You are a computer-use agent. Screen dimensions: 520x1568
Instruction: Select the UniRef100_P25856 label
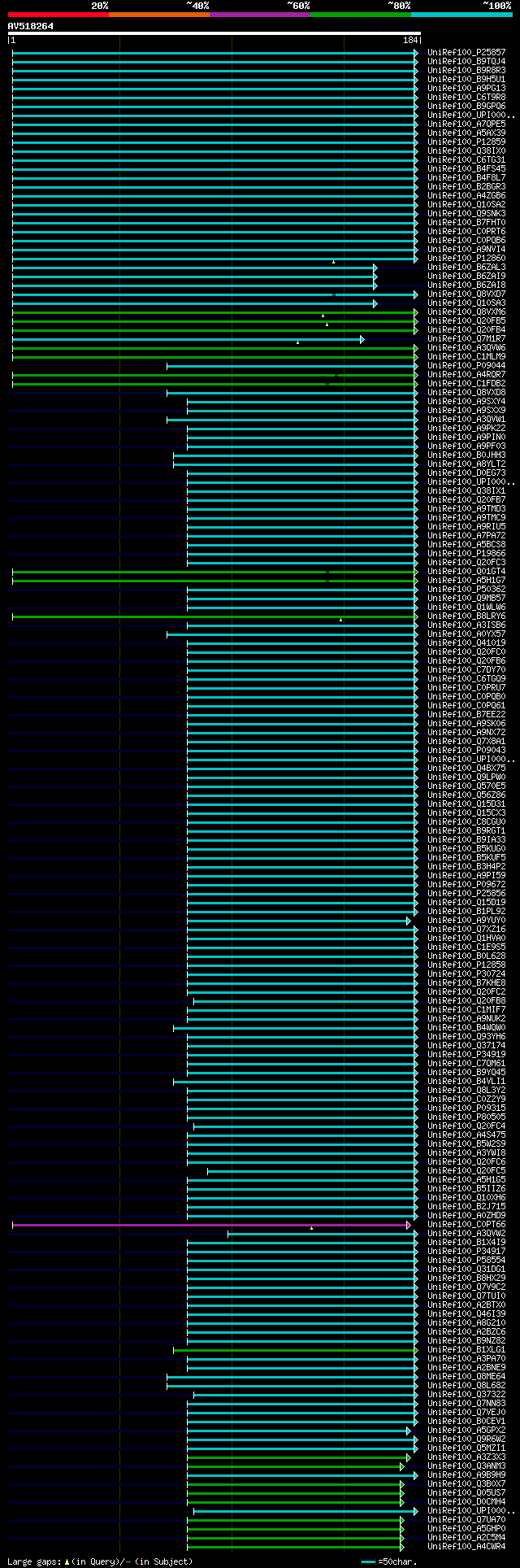pos(466,894)
